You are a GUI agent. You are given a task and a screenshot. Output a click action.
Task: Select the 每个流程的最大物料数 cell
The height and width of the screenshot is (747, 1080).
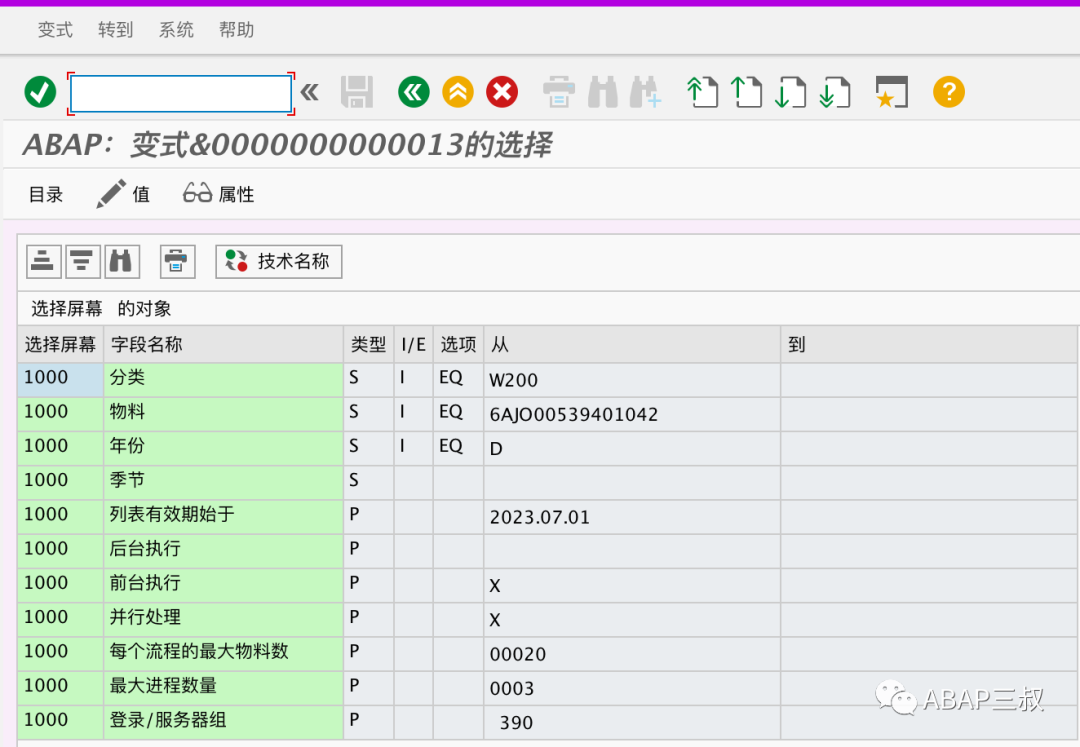(223, 653)
